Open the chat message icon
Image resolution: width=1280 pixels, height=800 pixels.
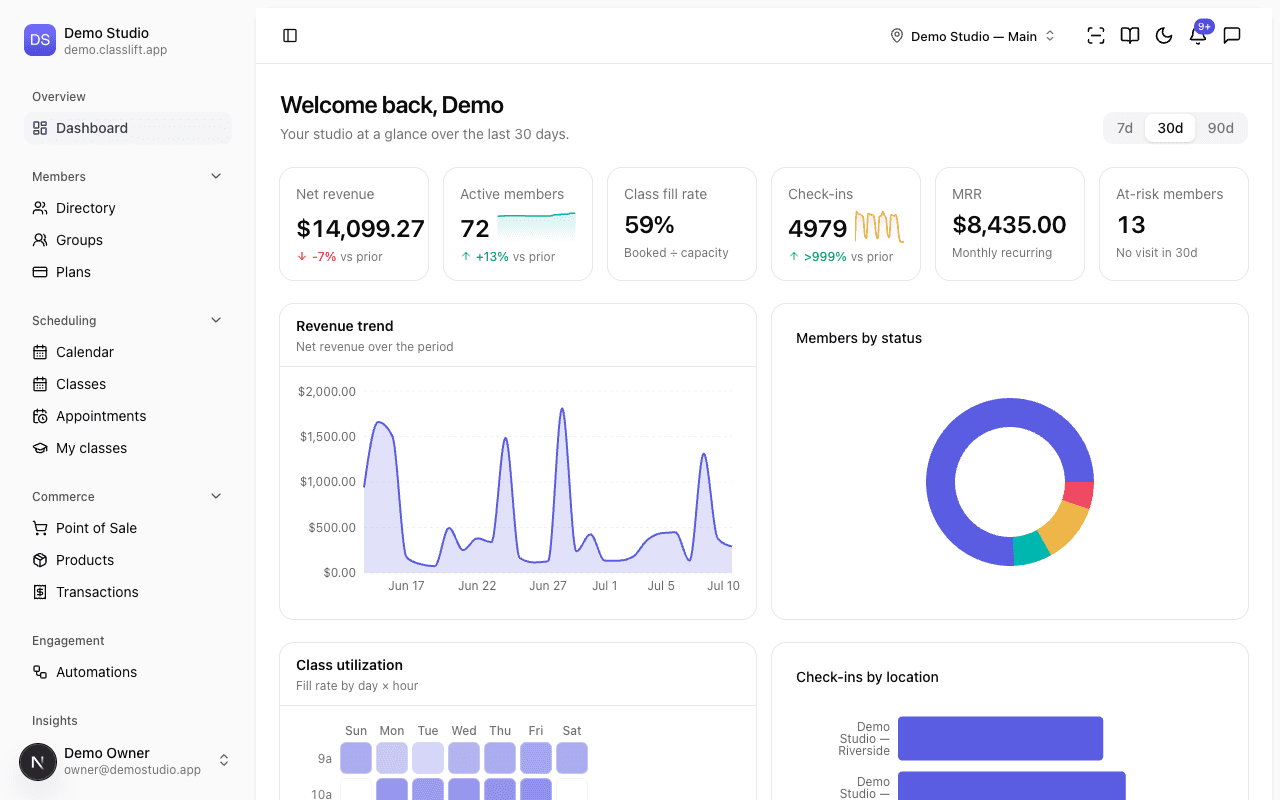click(x=1232, y=36)
